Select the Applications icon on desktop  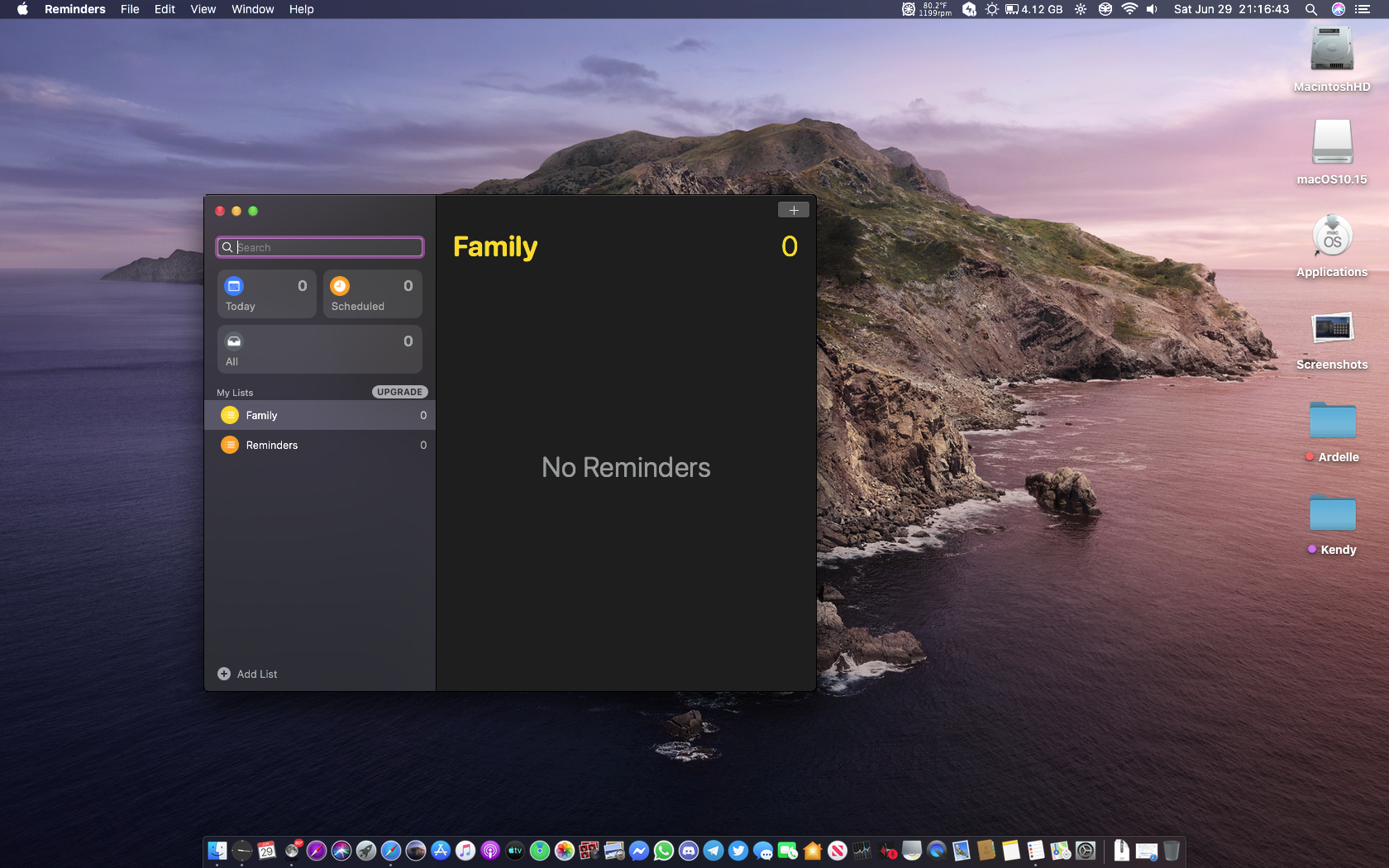coord(1332,245)
